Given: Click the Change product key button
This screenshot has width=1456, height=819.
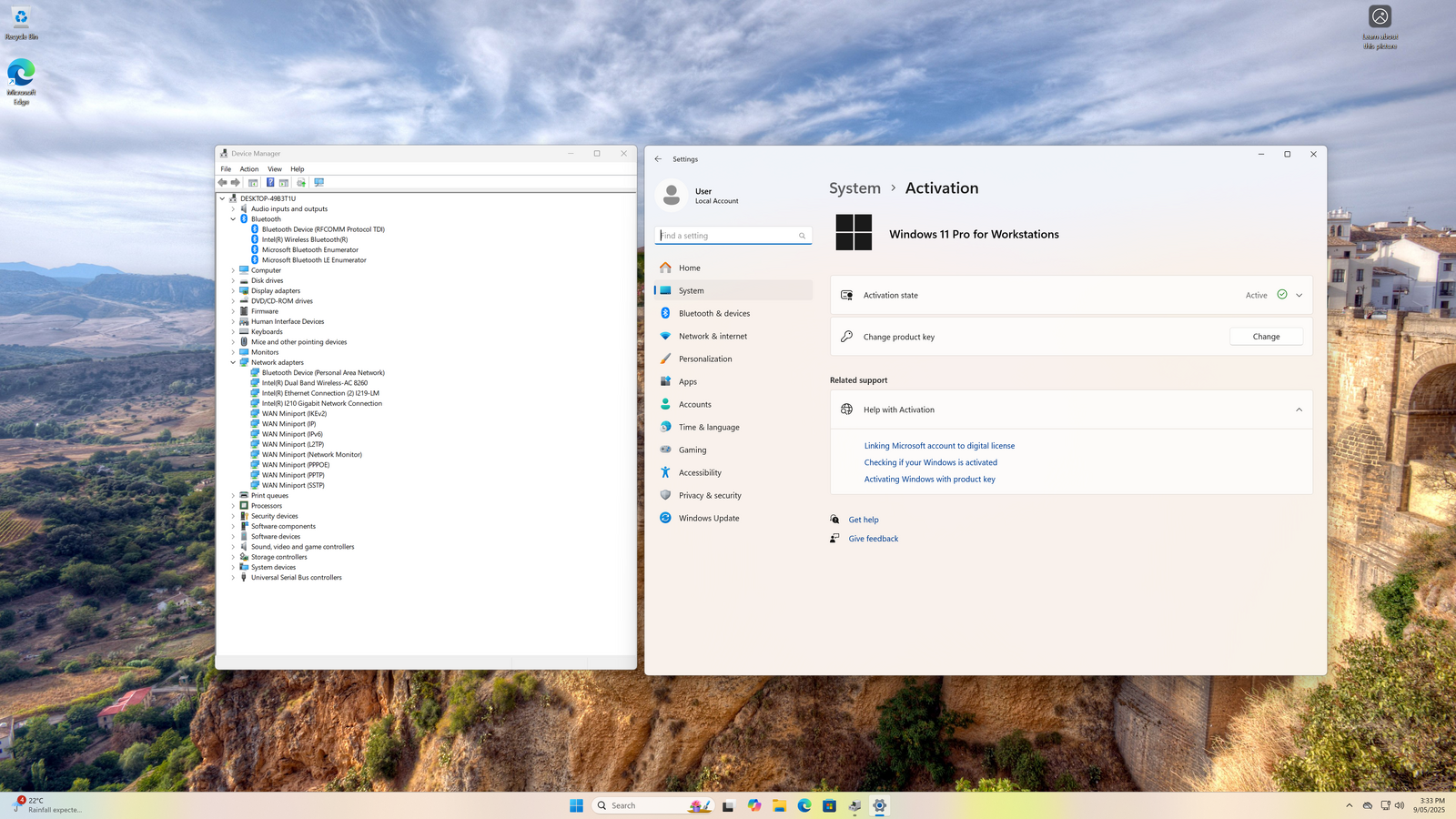Looking at the screenshot, I should pos(1266,337).
